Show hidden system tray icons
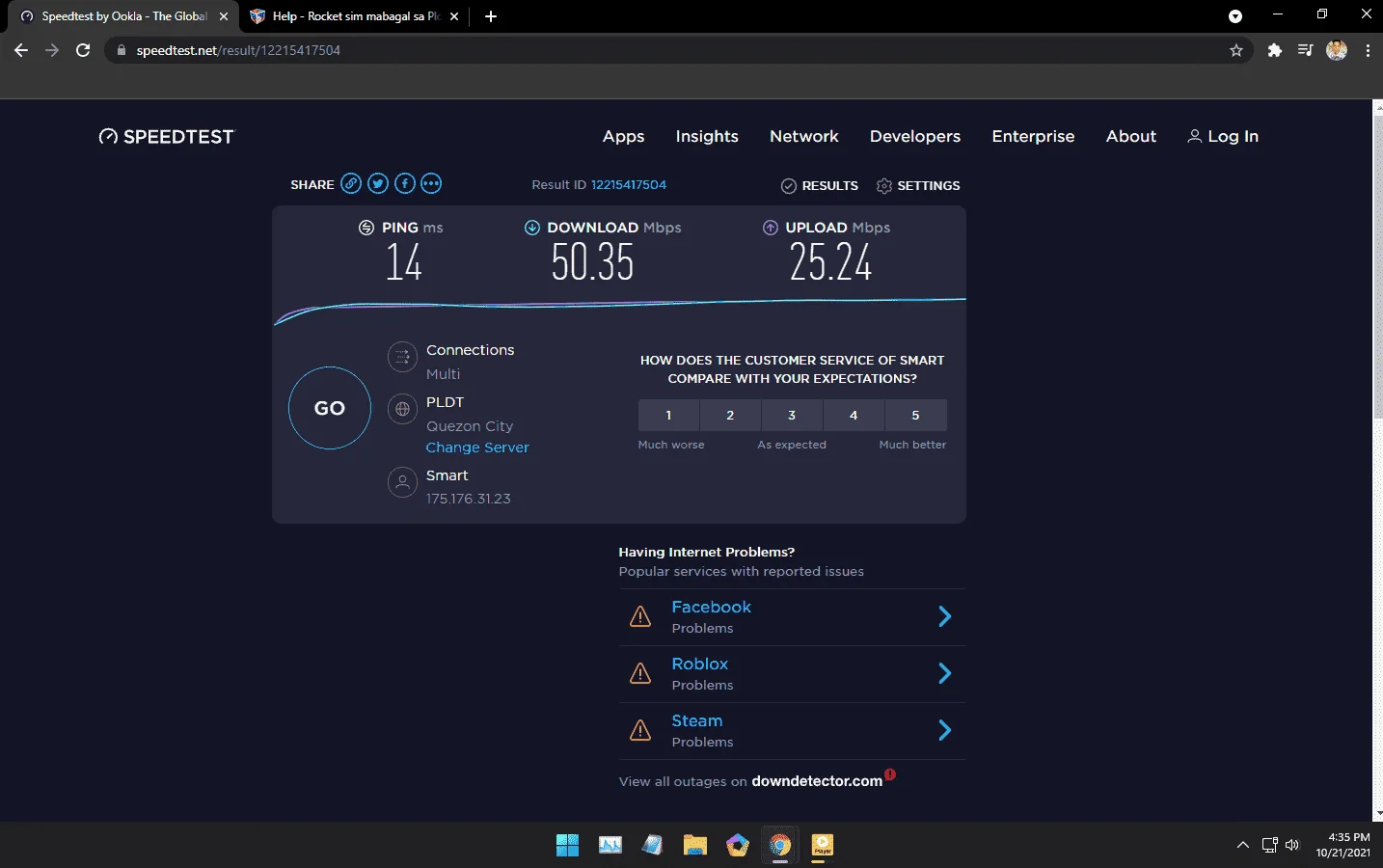The width and height of the screenshot is (1383, 868). [1242, 845]
